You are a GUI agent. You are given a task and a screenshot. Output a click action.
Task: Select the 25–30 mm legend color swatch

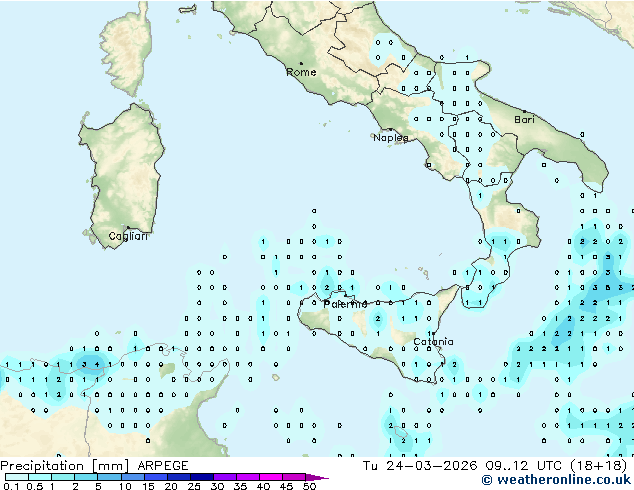pyautogui.click(x=201, y=477)
